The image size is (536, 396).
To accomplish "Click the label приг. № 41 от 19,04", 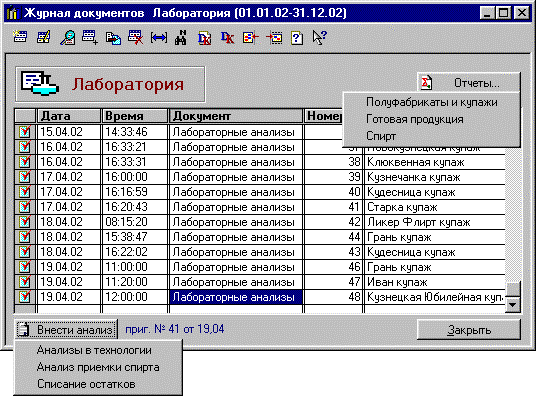I will (175, 329).
